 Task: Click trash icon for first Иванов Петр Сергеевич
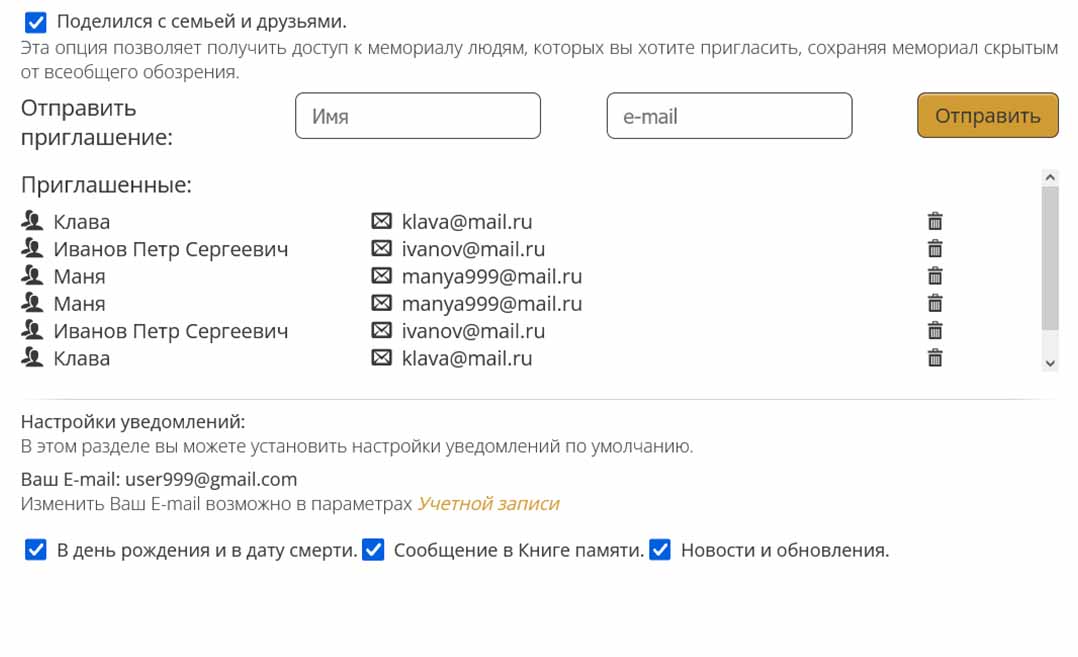tap(935, 249)
